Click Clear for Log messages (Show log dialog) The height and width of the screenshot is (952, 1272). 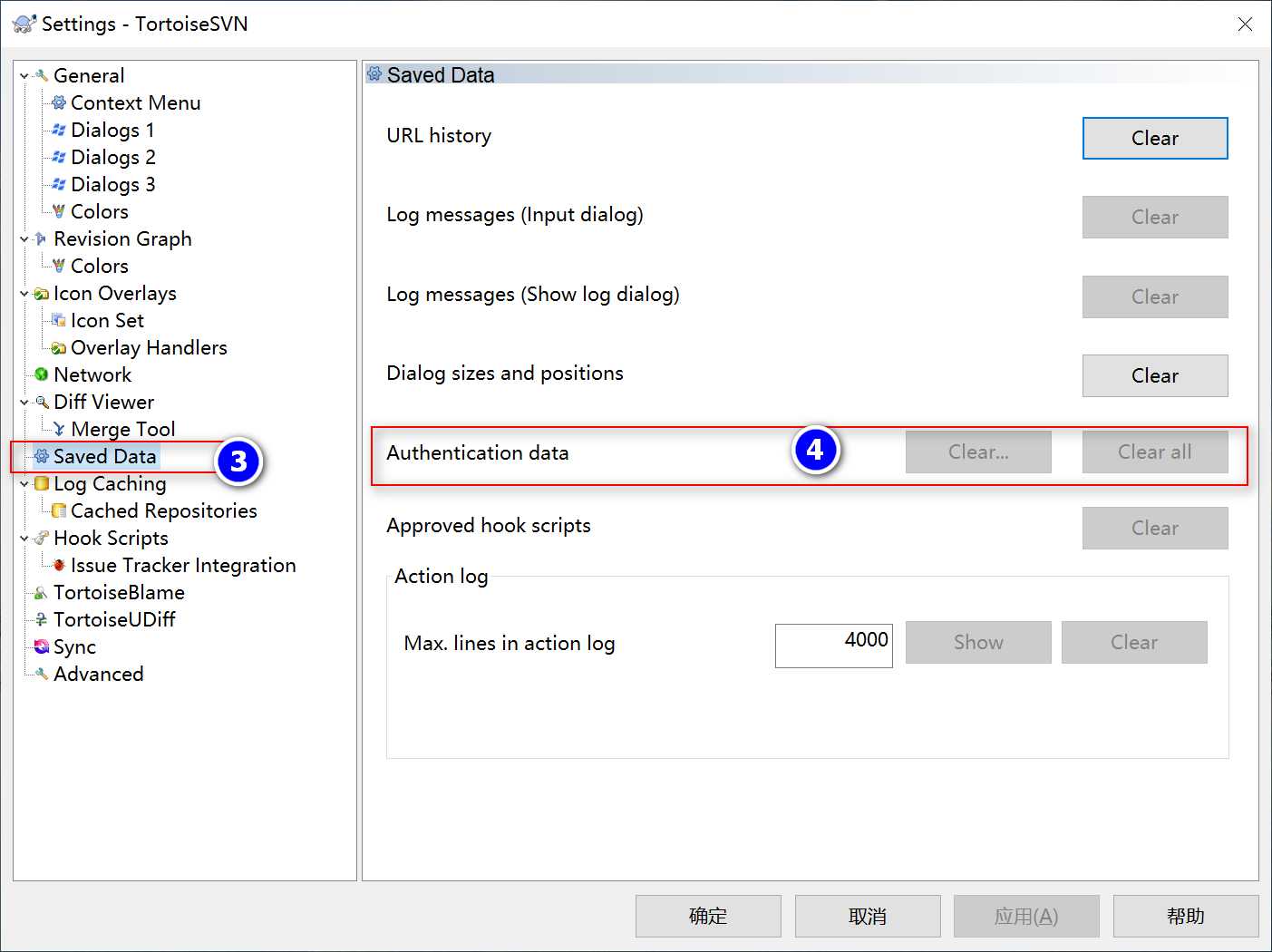1155,296
